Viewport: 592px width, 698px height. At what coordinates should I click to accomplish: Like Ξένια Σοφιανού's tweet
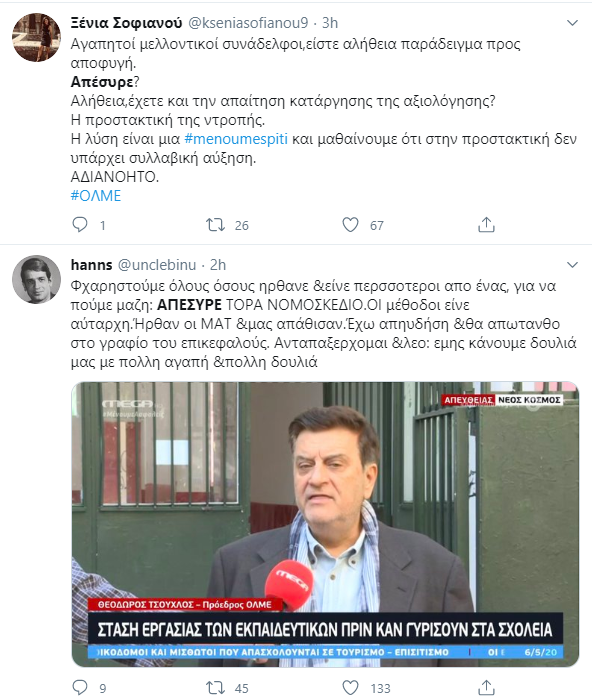pos(350,225)
